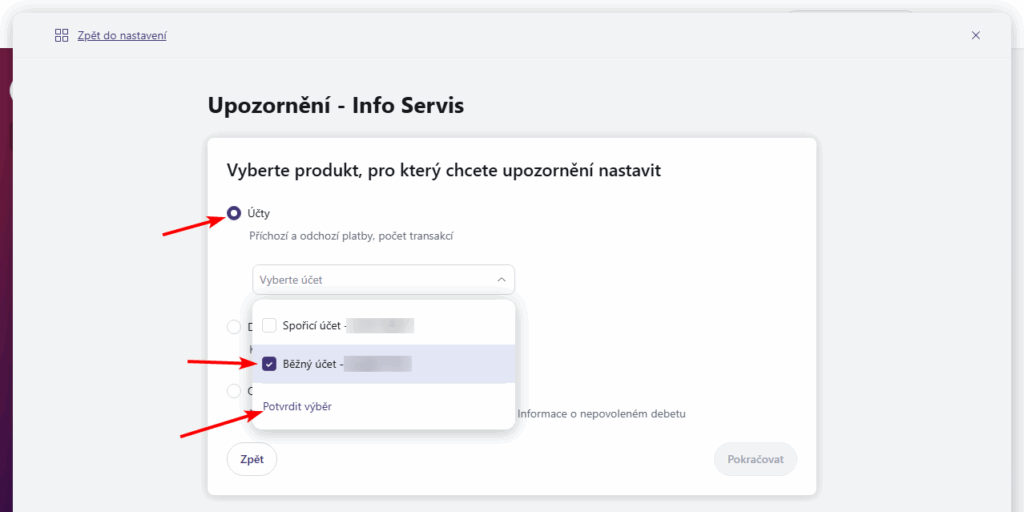
Task: Select the Spořicí účet list option
Action: (x=313, y=325)
